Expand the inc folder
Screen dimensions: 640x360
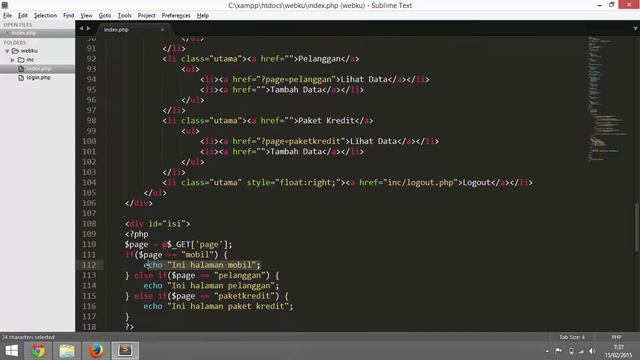click(x=13, y=60)
